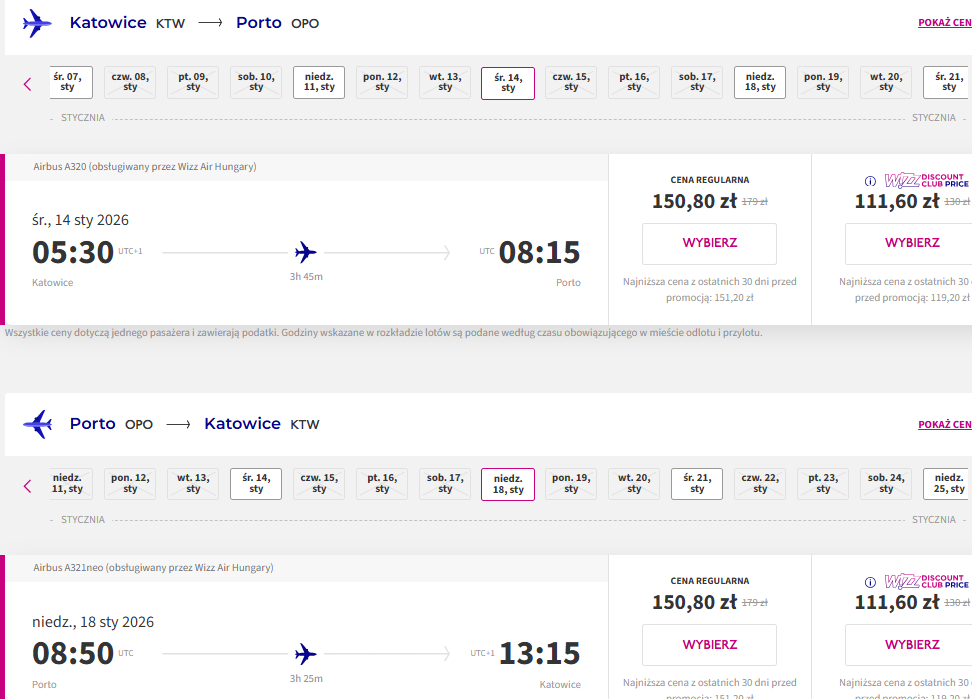Show earlier return dates with left chevron
The image size is (972, 699).
[x=27, y=486]
